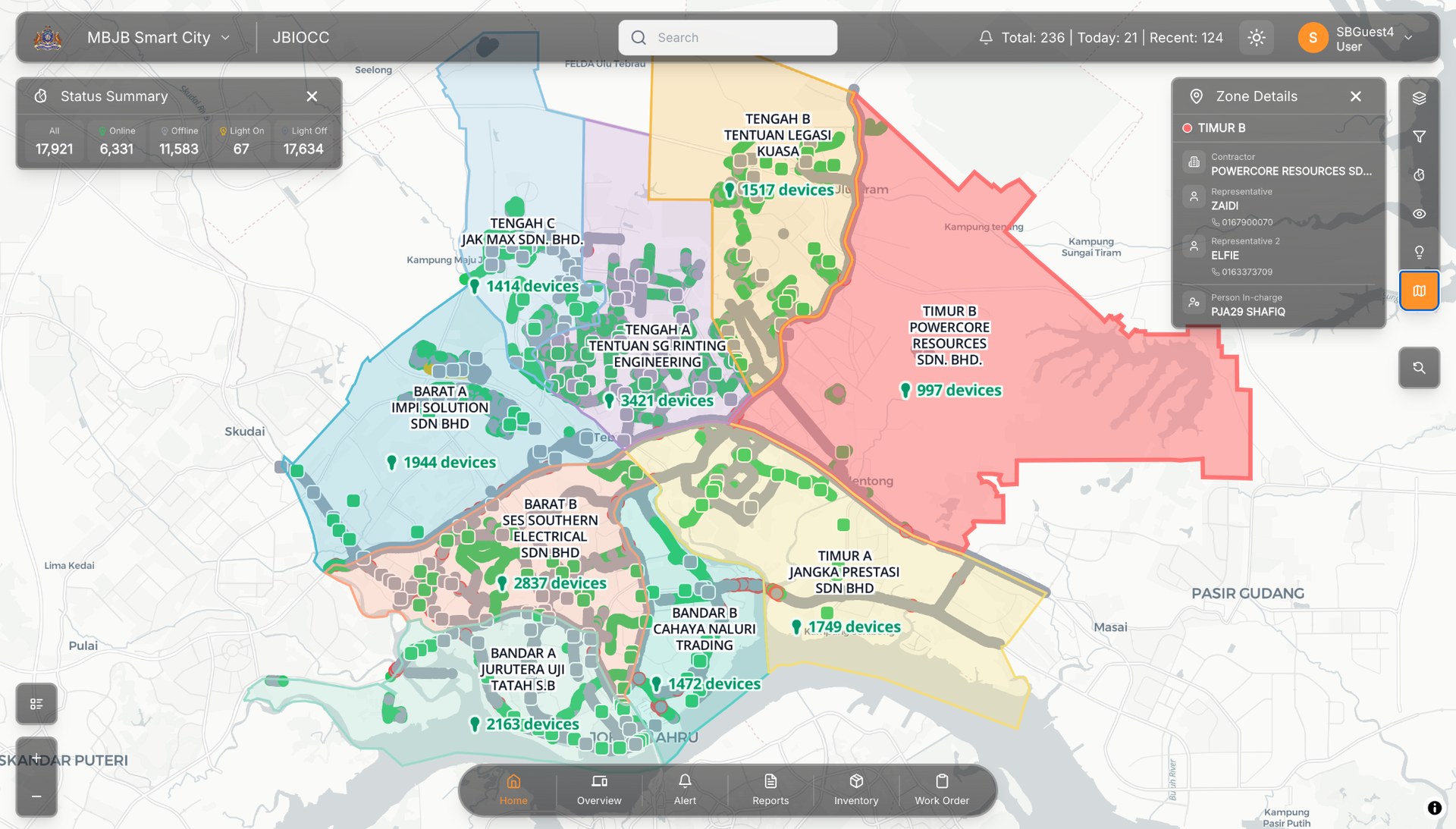This screenshot has height=829, width=1456.
Task: Click the 1517 devices marker
Action: coord(780,190)
